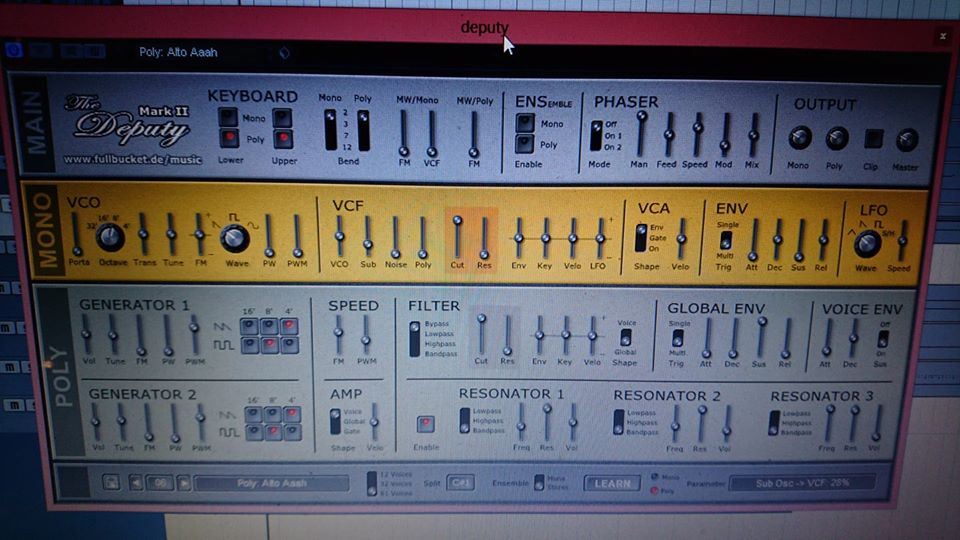Click the LEARN button

click(x=612, y=484)
